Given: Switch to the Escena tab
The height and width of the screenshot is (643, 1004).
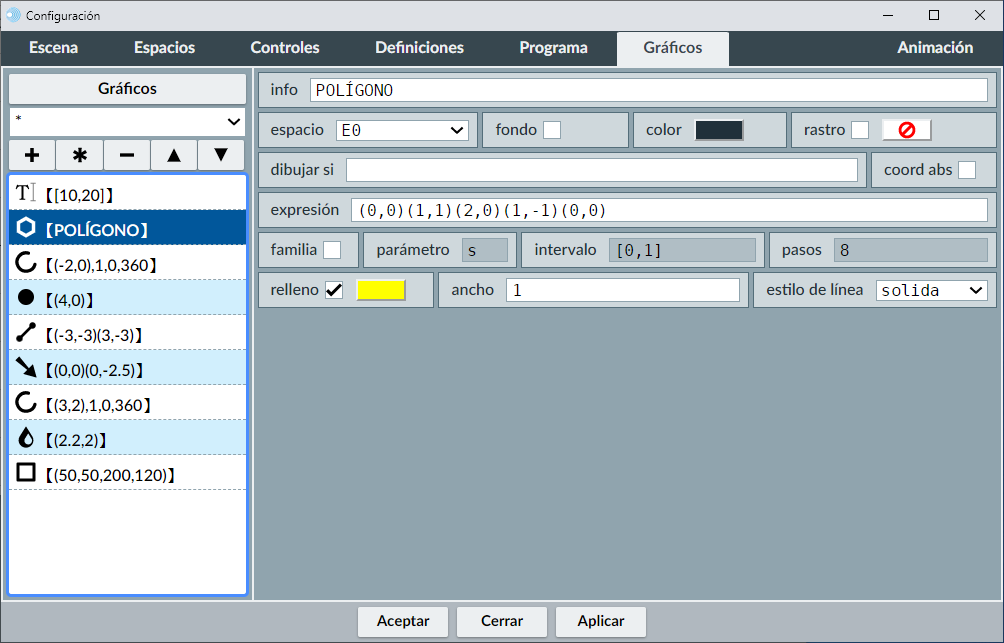Looking at the screenshot, I should [53, 48].
